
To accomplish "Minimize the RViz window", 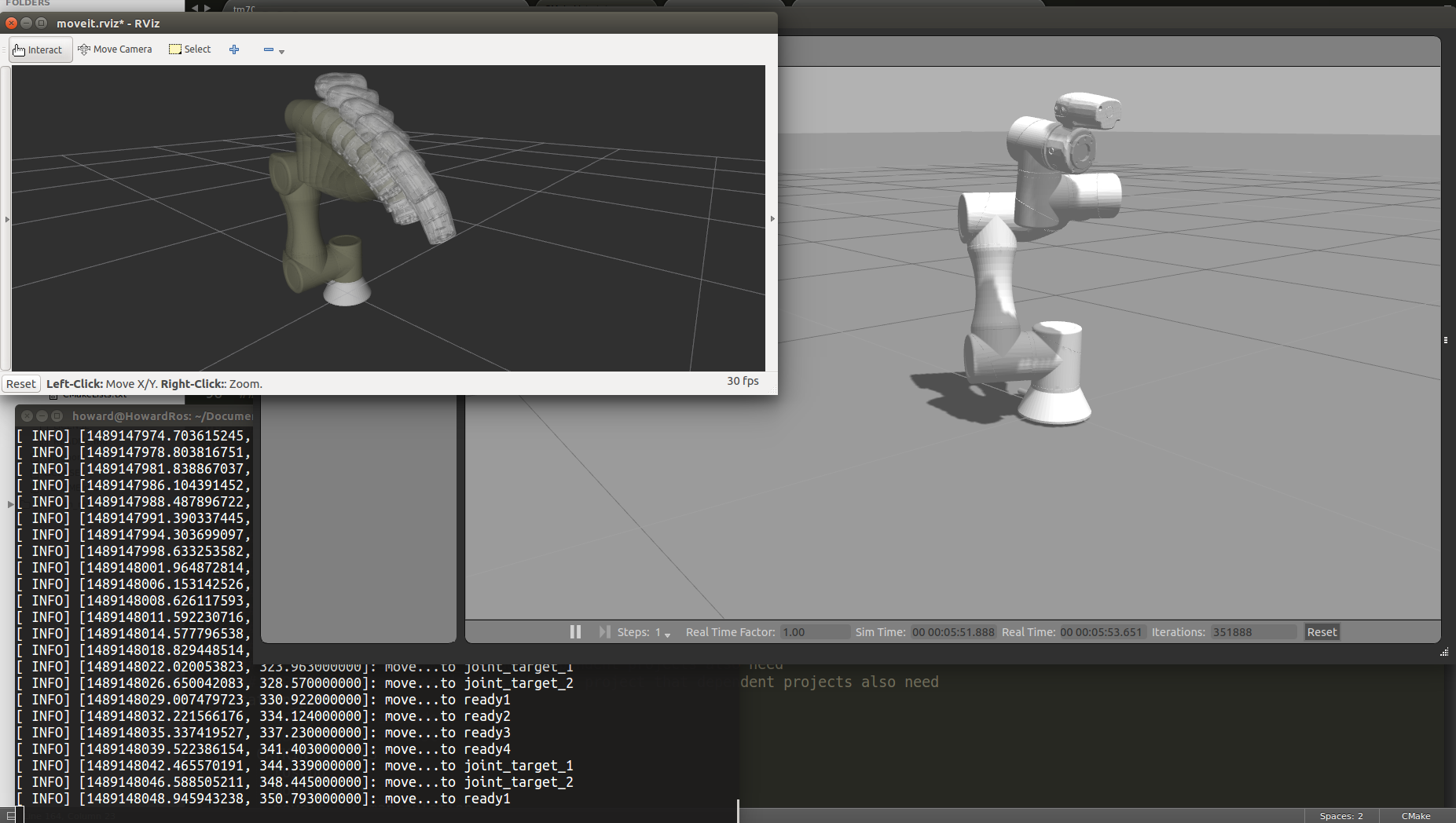I will [x=27, y=23].
